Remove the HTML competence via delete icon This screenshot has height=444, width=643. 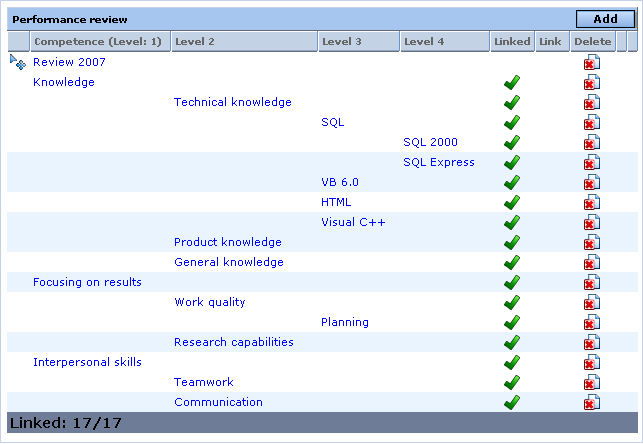(592, 203)
